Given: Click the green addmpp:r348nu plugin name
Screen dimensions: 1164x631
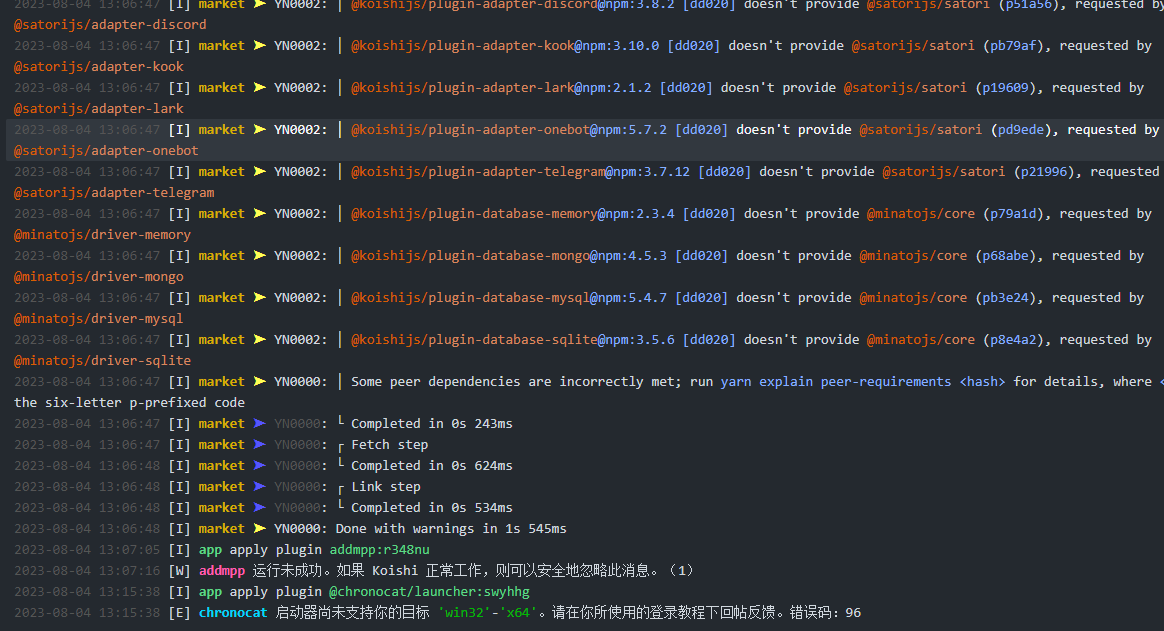Looking at the screenshot, I should pyautogui.click(x=379, y=549).
